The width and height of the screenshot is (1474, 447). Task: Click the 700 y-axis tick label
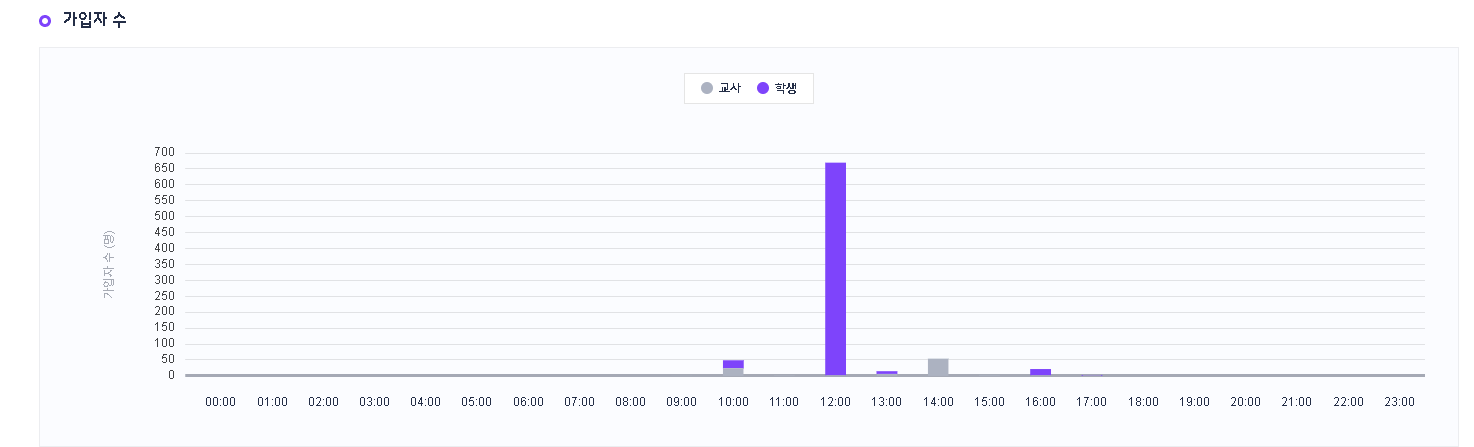point(164,152)
